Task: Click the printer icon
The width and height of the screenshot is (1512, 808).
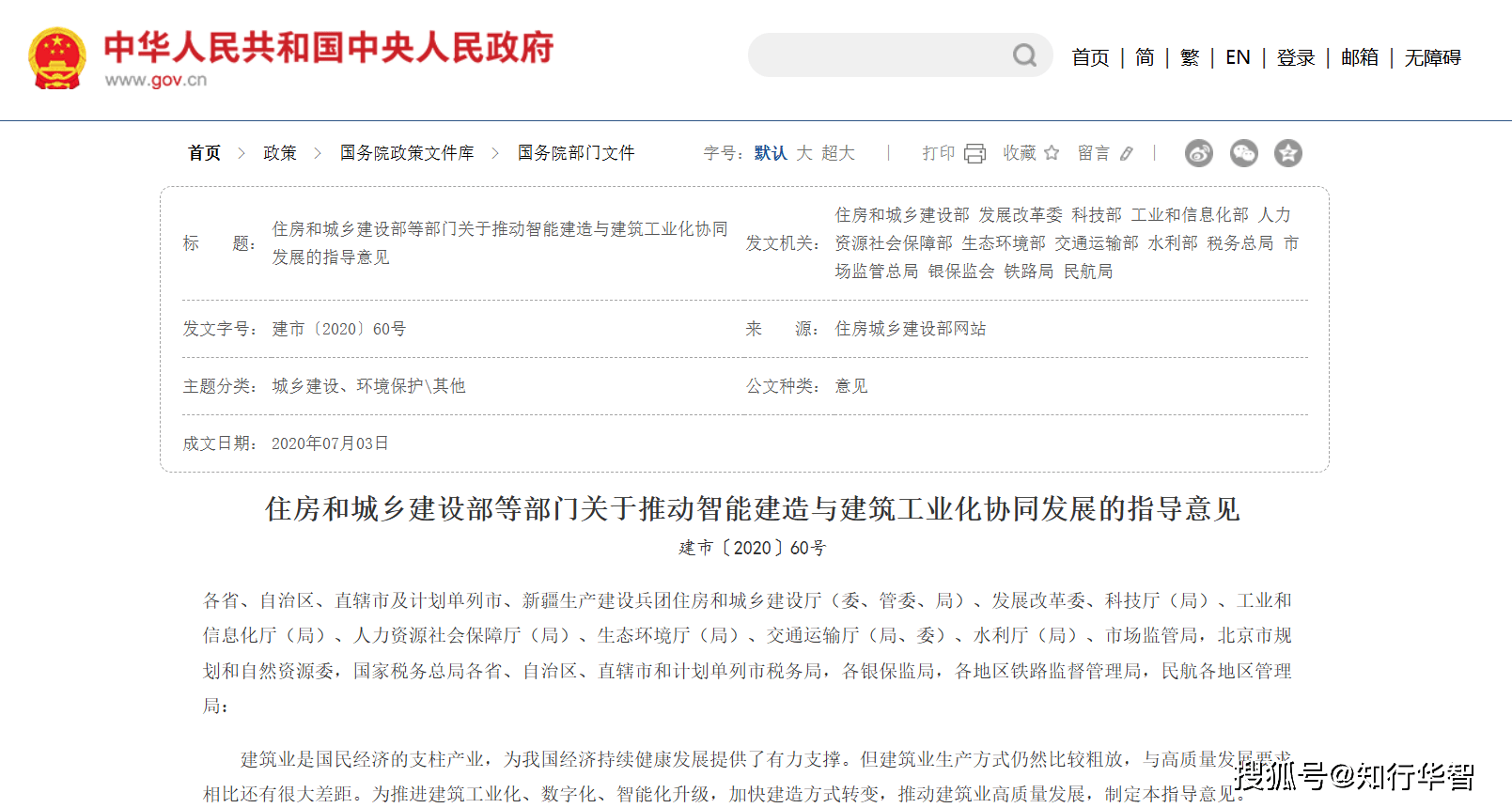Action: [974, 153]
